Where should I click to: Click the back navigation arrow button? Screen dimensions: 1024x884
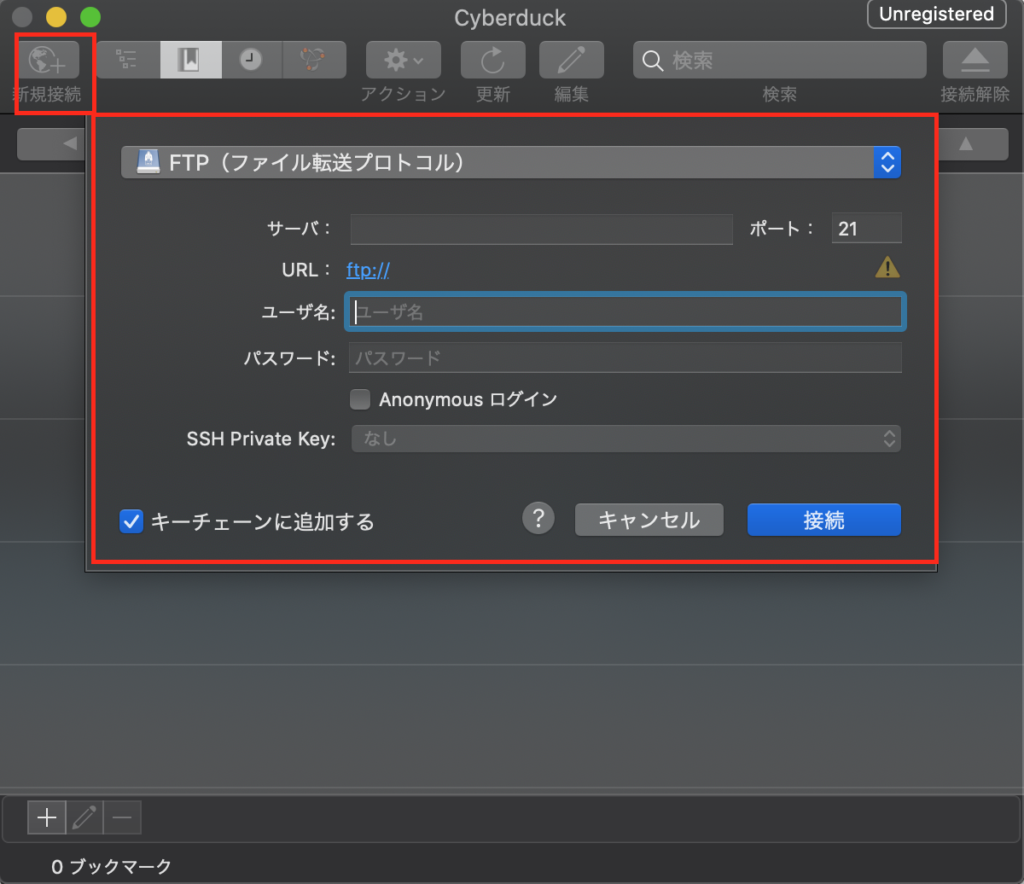[51, 144]
